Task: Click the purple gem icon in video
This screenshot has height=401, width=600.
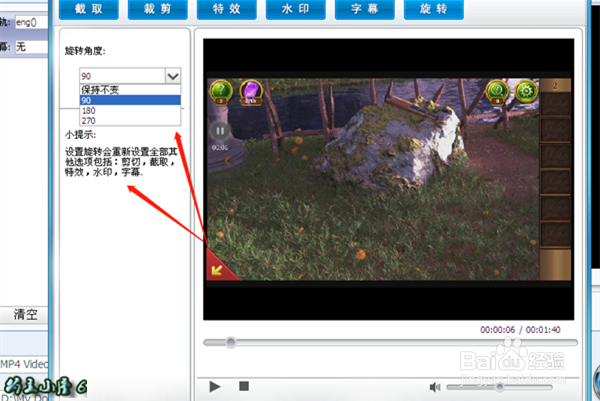Action: (251, 92)
